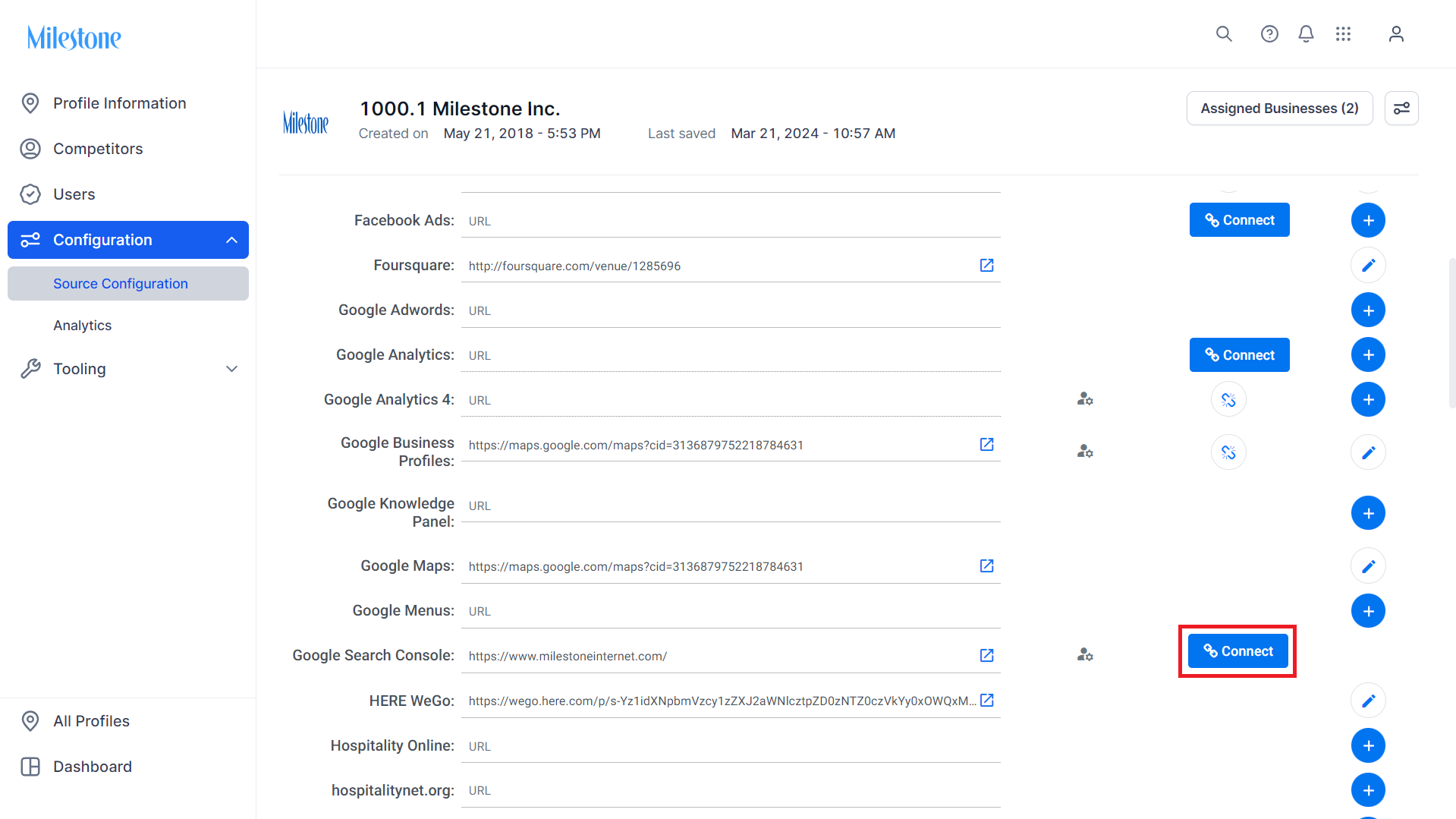The image size is (1456, 819).
Task: Add a Hospitality Online source
Action: (1368, 746)
